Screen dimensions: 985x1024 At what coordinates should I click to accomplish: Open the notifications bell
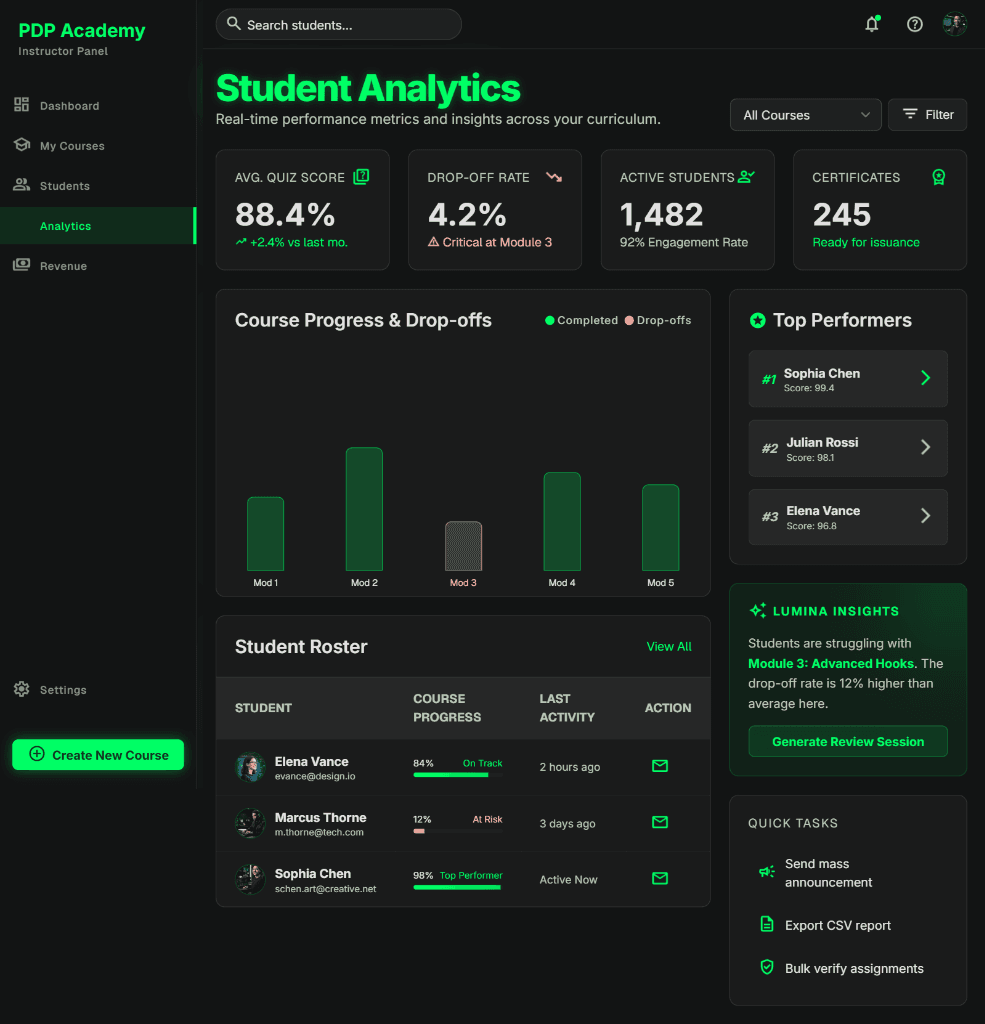872,24
